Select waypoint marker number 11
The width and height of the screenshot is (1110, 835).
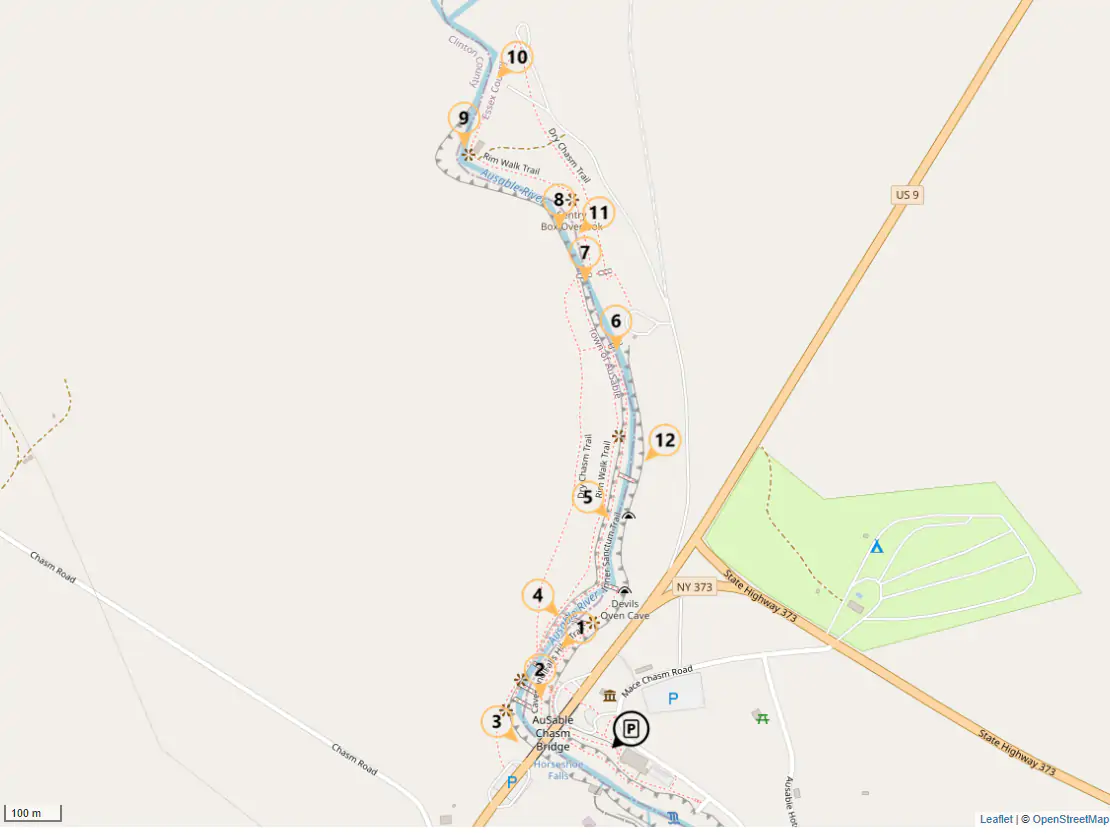[598, 214]
